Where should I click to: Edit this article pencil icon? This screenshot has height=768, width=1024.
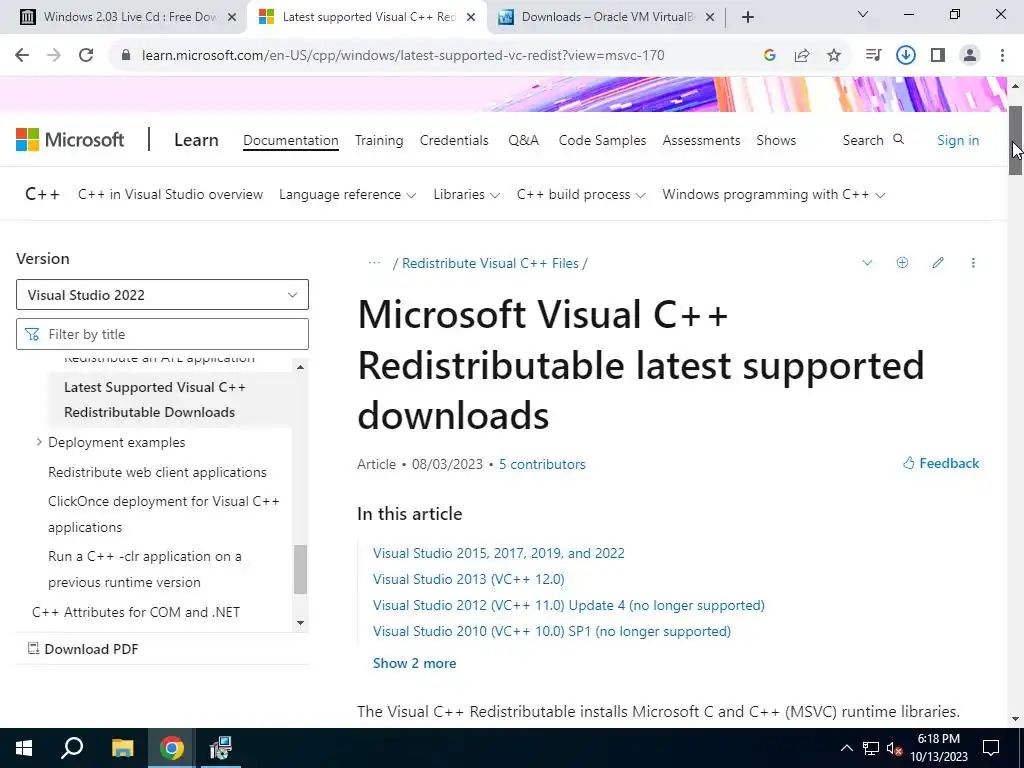(938, 263)
